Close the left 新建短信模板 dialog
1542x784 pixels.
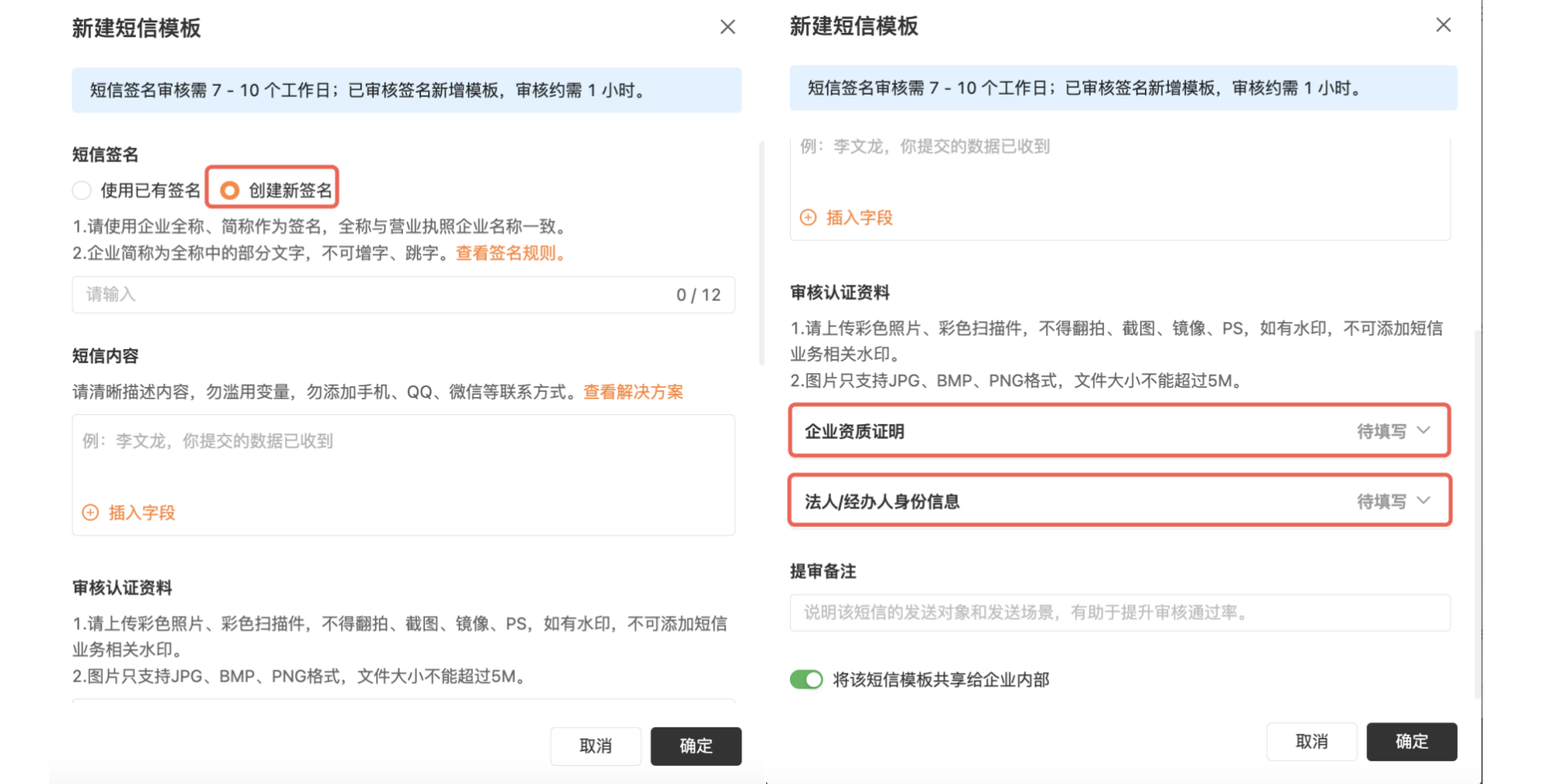(x=727, y=27)
